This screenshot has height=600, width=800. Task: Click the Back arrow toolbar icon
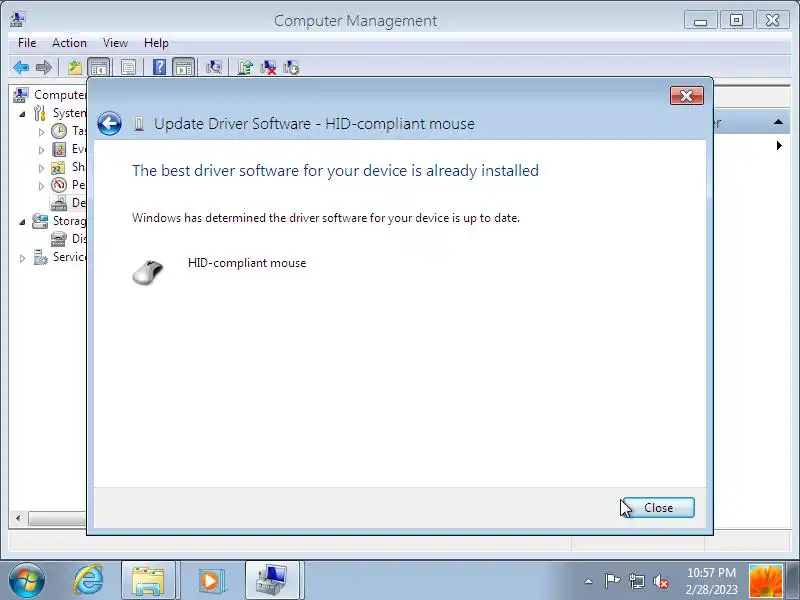[21, 67]
